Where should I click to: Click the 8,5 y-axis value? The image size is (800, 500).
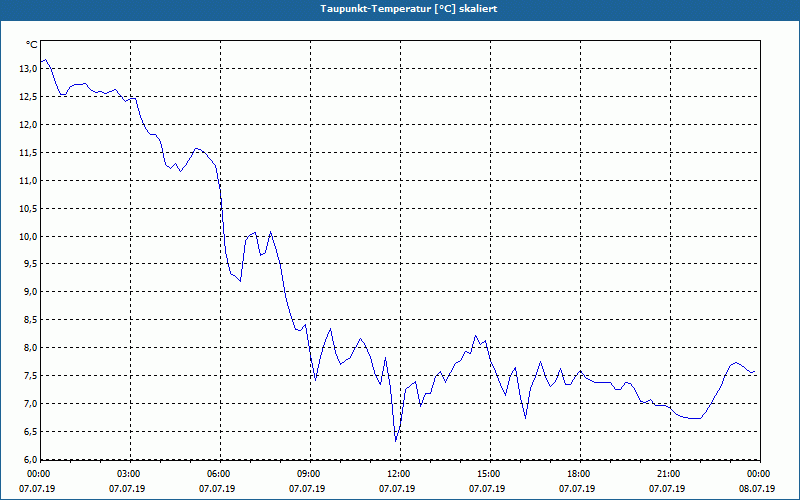tap(30, 320)
